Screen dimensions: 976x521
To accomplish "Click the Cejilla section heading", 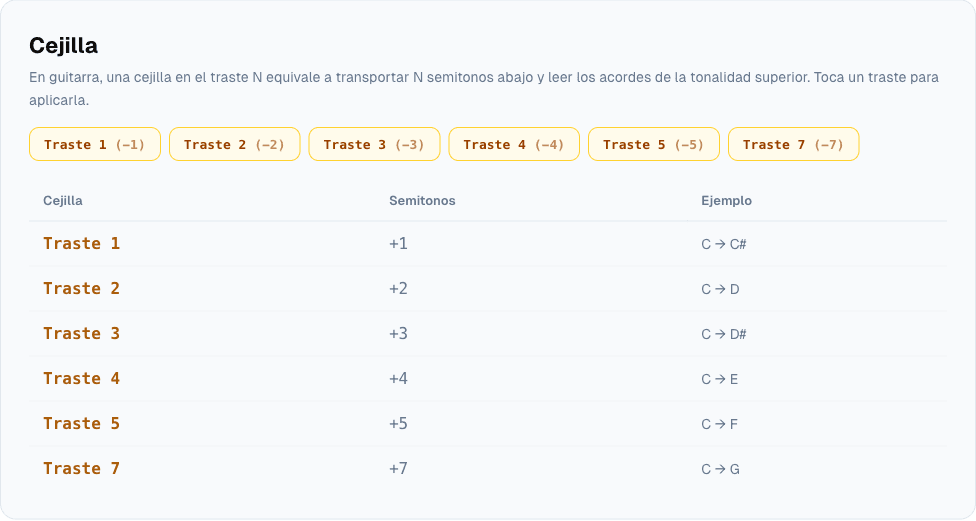I will click(x=63, y=45).
